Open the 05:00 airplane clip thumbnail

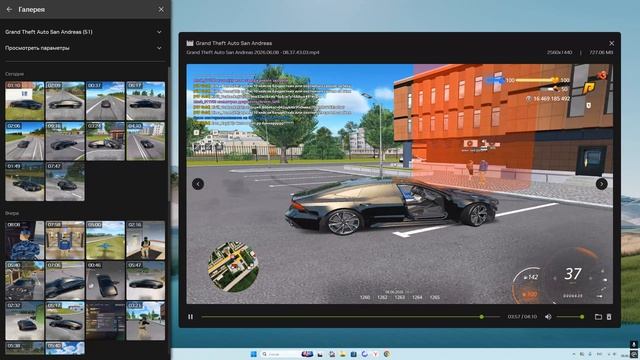coord(105,240)
